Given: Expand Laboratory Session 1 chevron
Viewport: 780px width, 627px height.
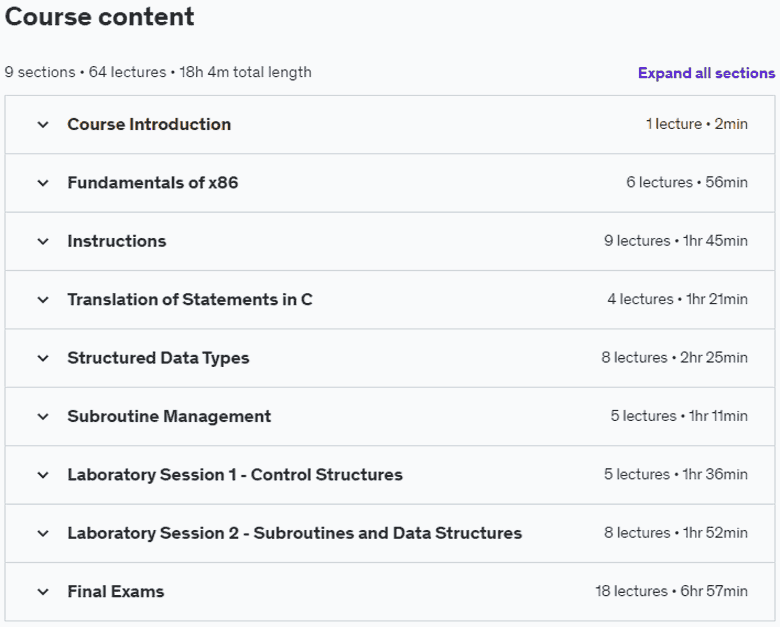Looking at the screenshot, I should click(43, 475).
